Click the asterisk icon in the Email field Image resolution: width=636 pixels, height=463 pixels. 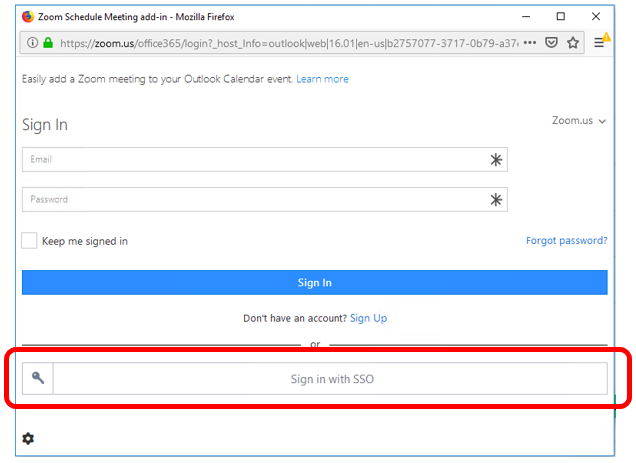[x=496, y=159]
